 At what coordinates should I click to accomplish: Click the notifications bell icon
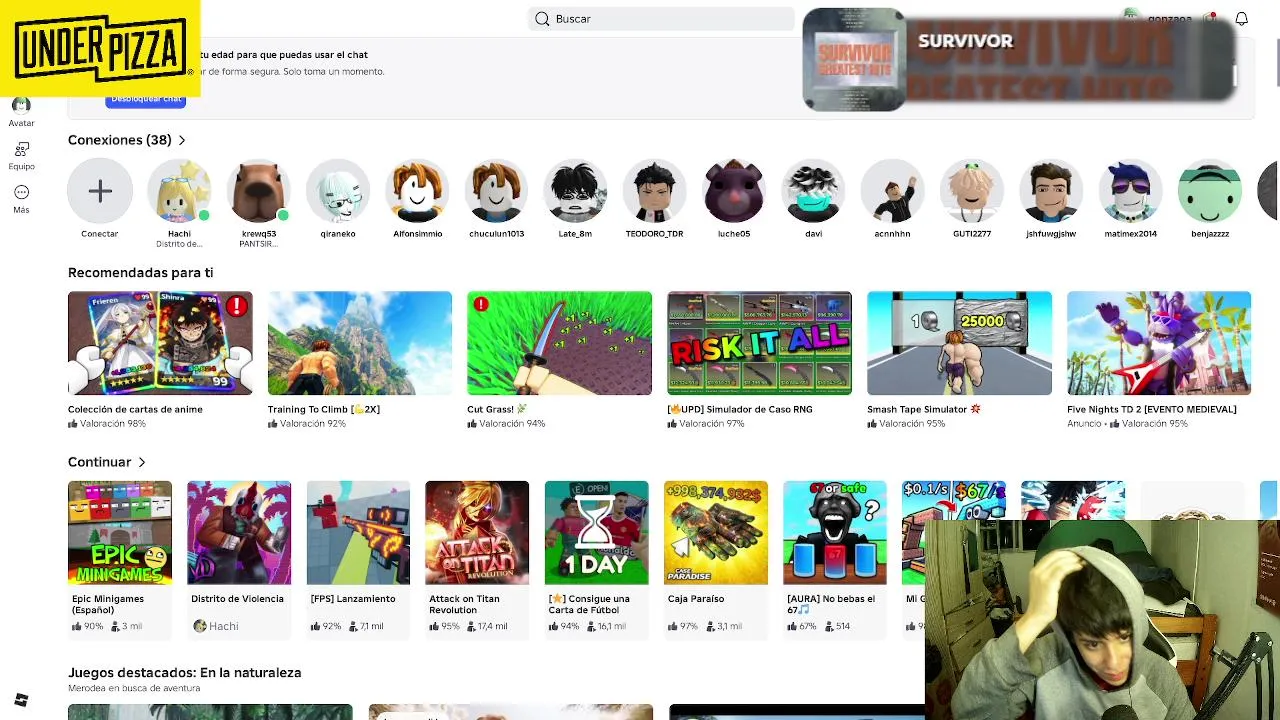tap(1241, 19)
